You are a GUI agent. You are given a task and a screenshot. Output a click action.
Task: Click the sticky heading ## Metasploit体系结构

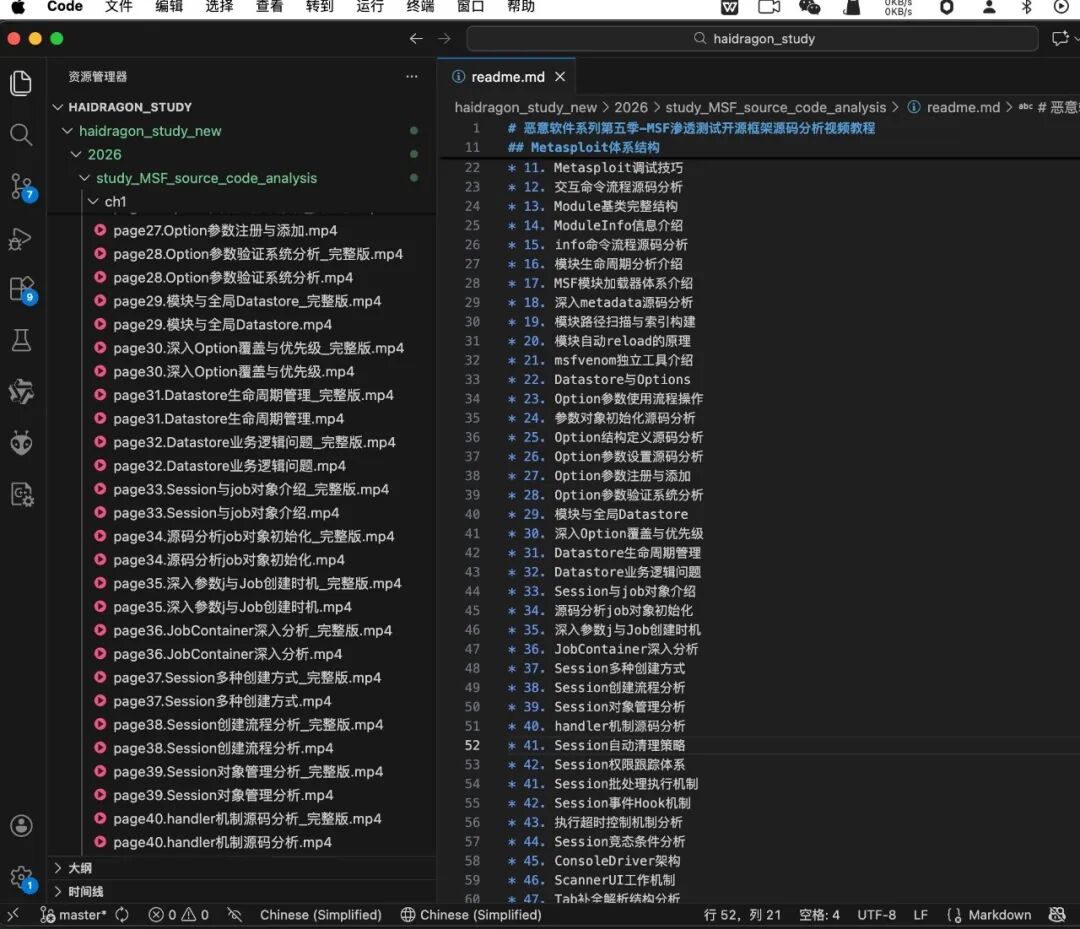click(x=583, y=147)
